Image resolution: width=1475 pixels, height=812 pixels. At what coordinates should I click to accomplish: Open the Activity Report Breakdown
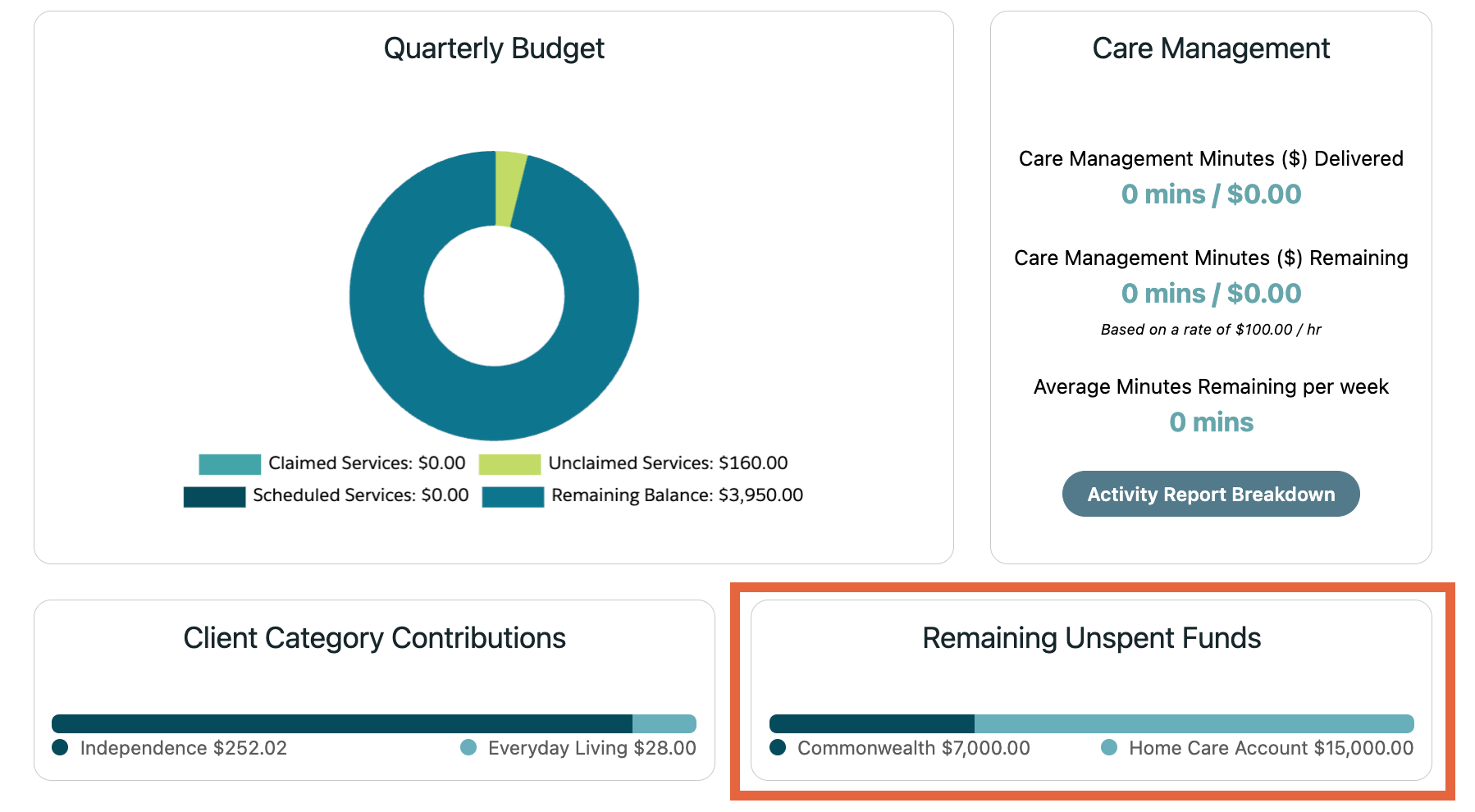(x=1212, y=494)
